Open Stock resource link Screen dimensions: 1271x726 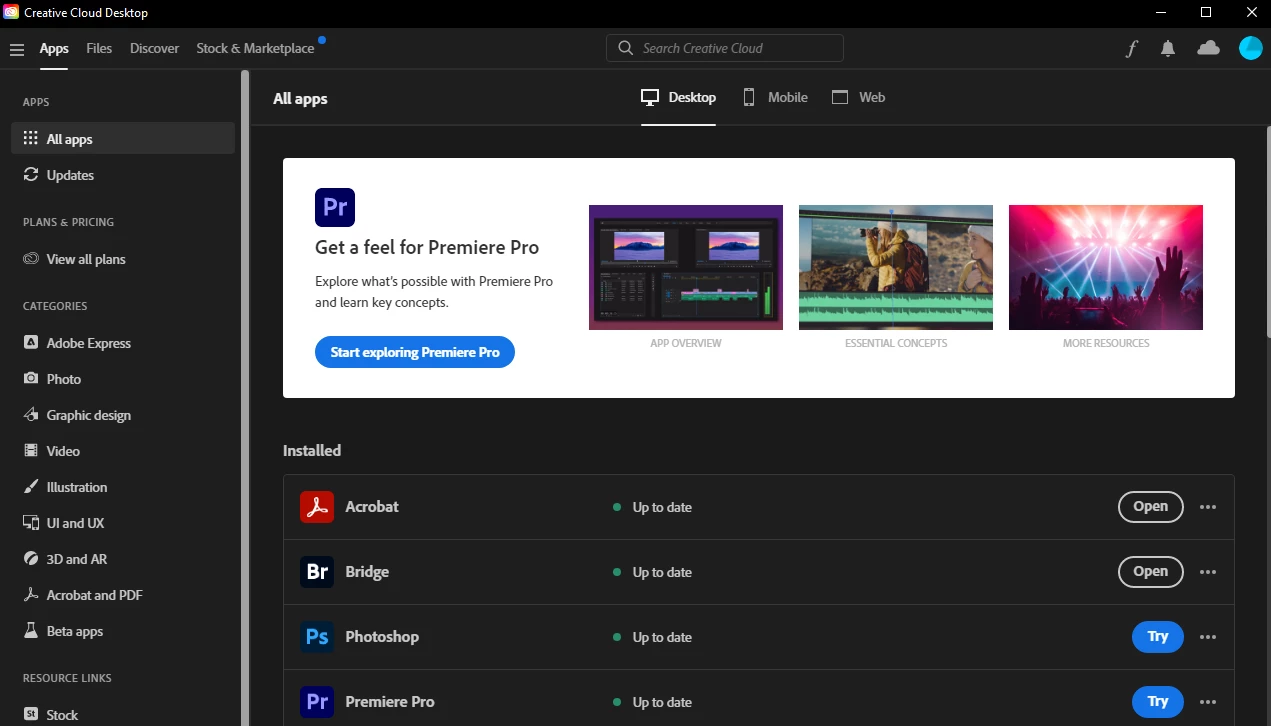point(123,714)
